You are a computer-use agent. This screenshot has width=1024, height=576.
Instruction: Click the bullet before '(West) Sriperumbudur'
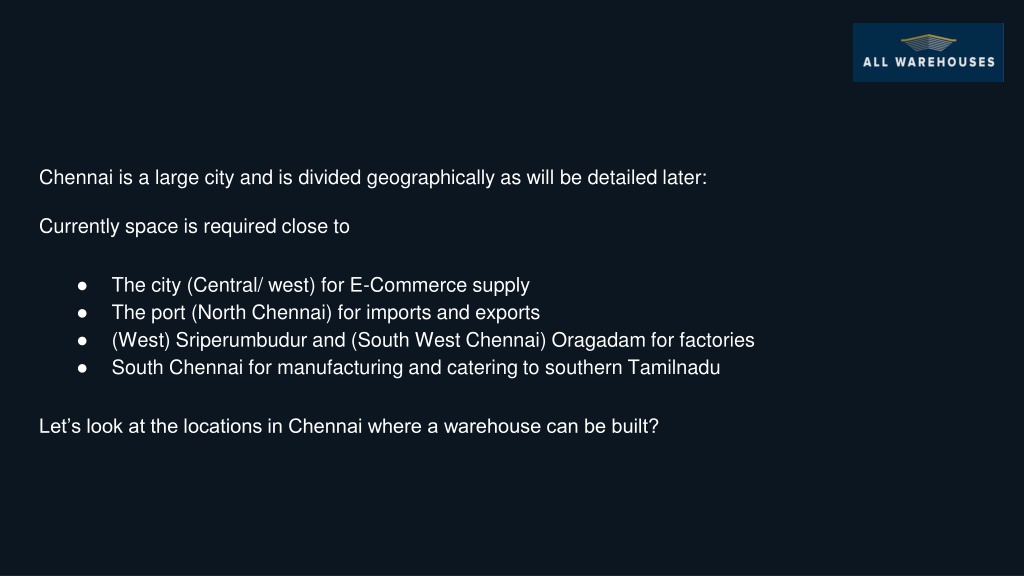82,341
